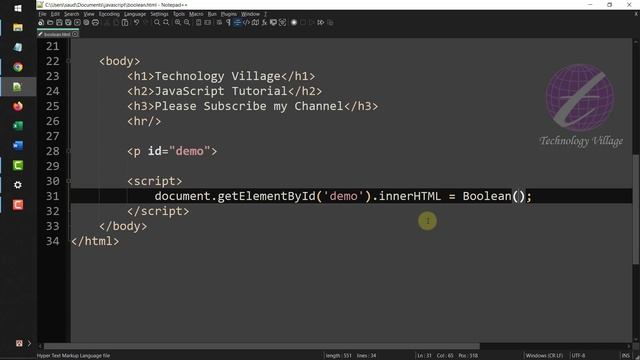The width and height of the screenshot is (640, 360).
Task: Collapse the p tag fold marker on line 28
Action: pos(68,151)
